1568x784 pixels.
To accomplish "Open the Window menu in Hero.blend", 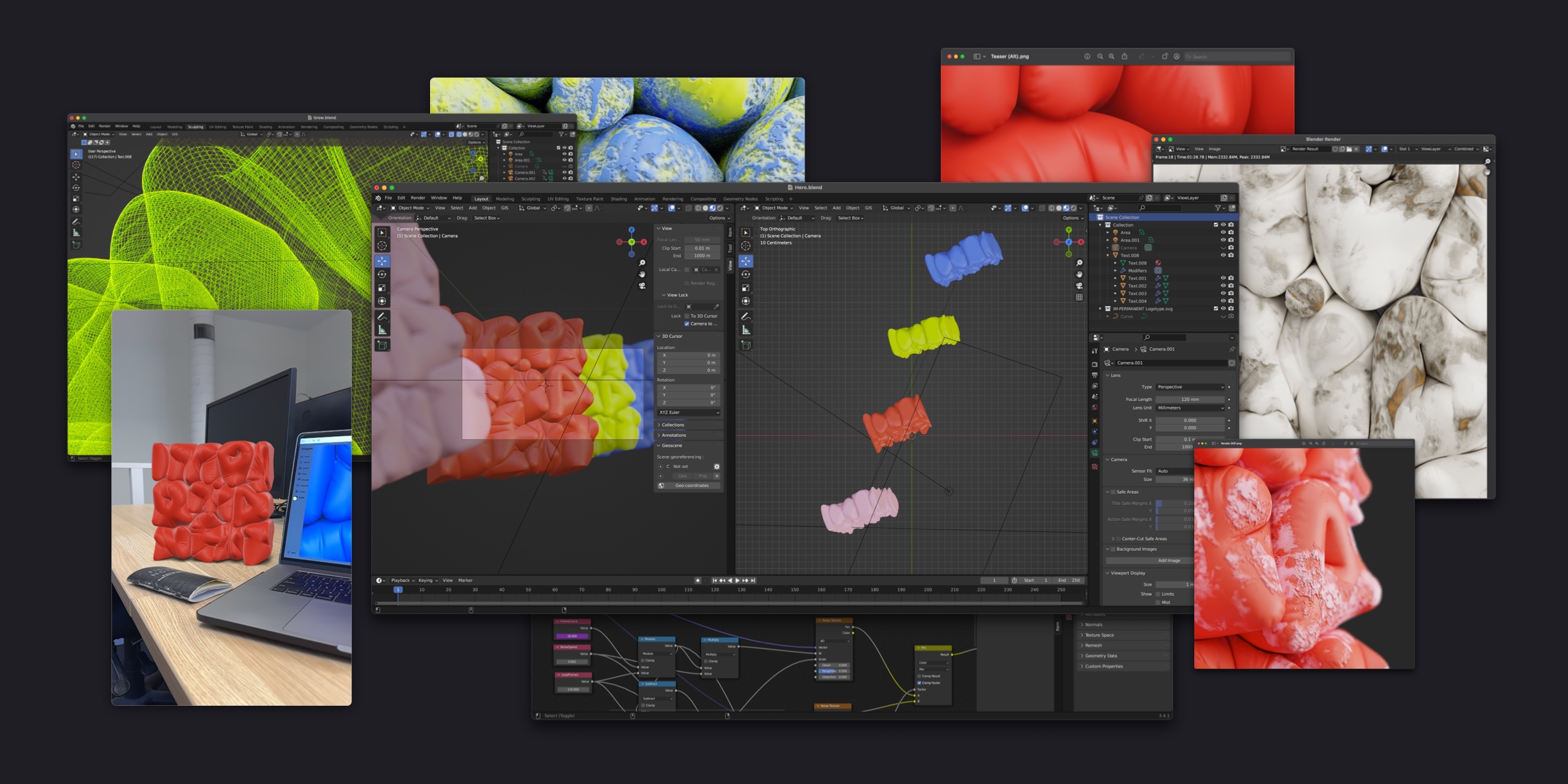I will [x=439, y=197].
